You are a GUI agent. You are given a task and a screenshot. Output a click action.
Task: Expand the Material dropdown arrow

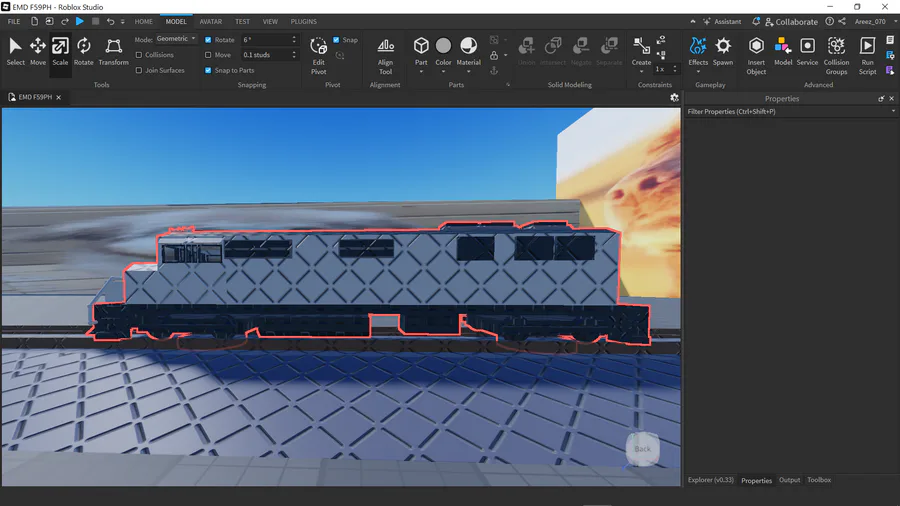pos(468,72)
